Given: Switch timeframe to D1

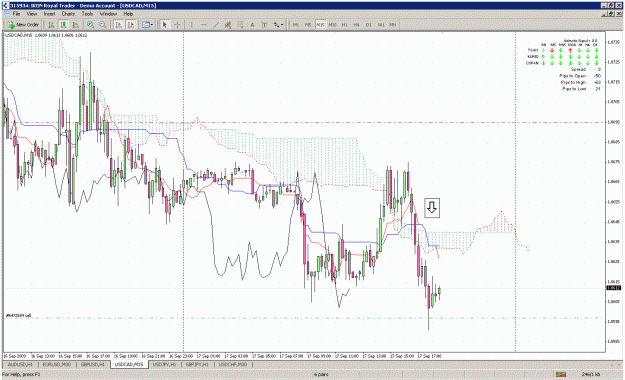Looking at the screenshot, I should pyautogui.click(x=369, y=25).
